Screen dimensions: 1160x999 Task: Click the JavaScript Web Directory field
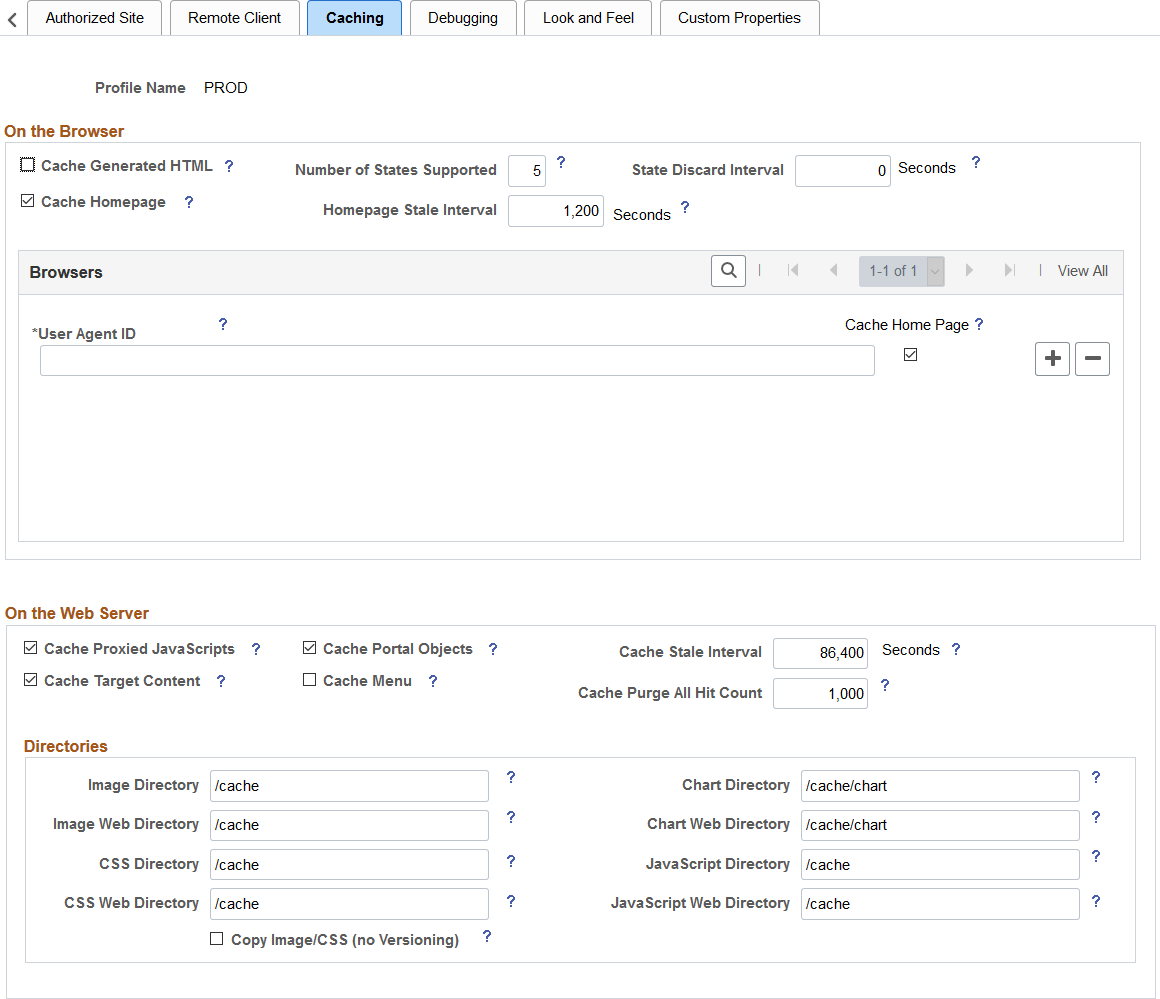click(x=940, y=904)
